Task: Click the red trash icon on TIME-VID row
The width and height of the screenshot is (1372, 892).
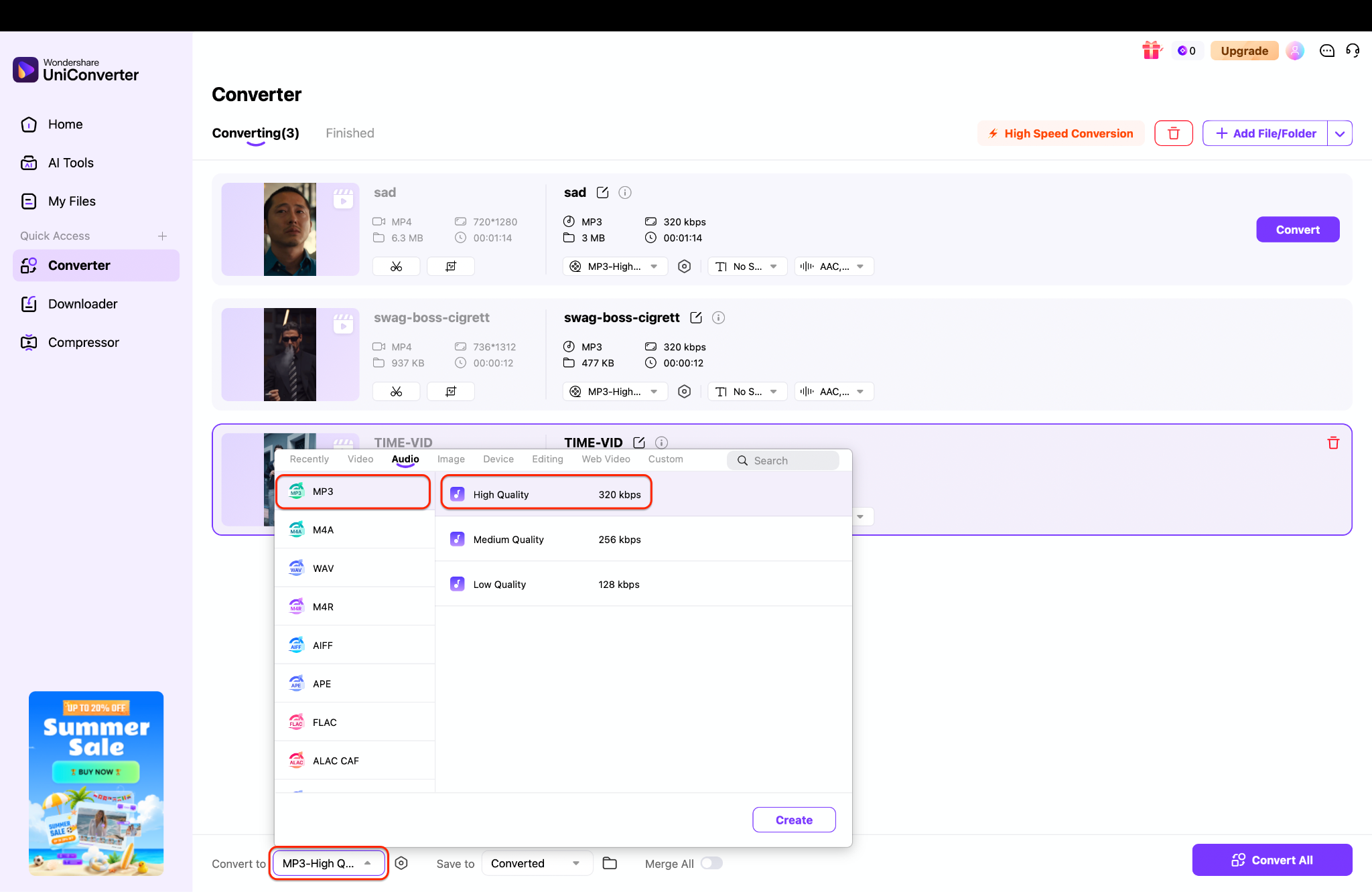Action: (1333, 443)
